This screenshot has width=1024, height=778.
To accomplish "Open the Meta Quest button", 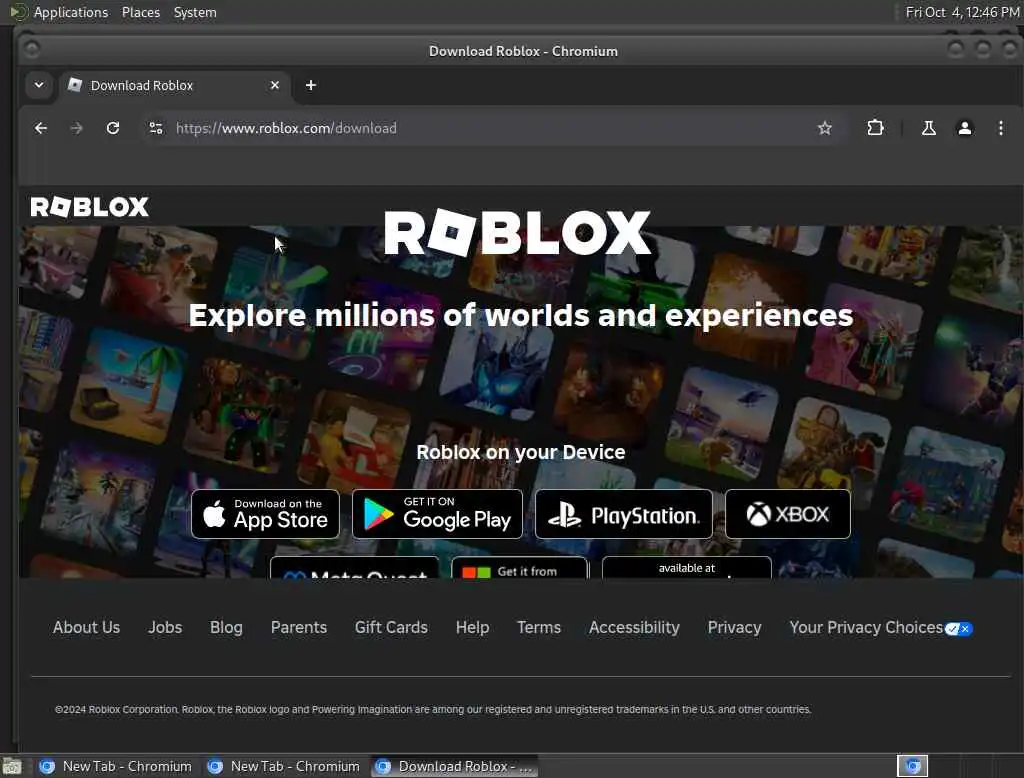I will (x=355, y=568).
